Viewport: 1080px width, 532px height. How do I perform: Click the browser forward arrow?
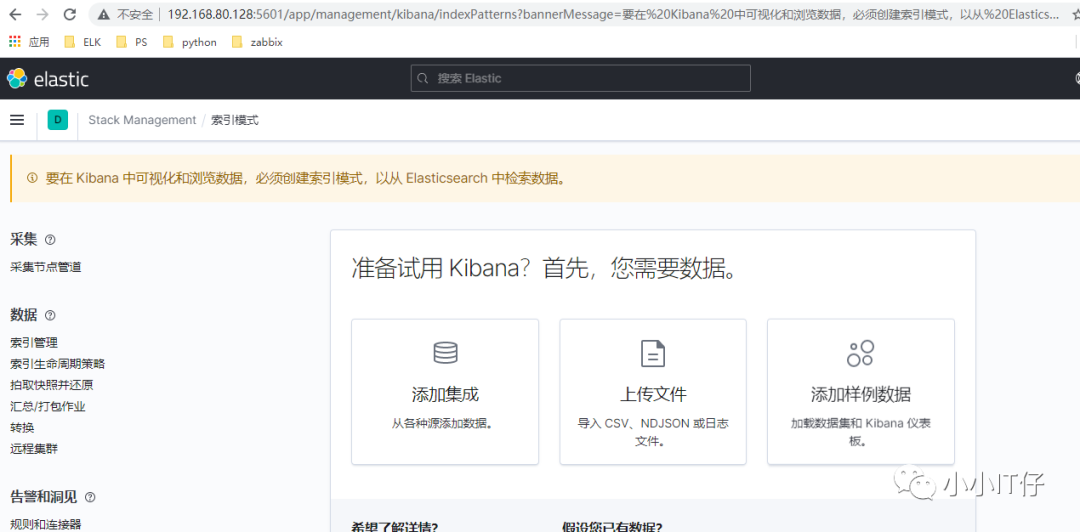(x=42, y=14)
